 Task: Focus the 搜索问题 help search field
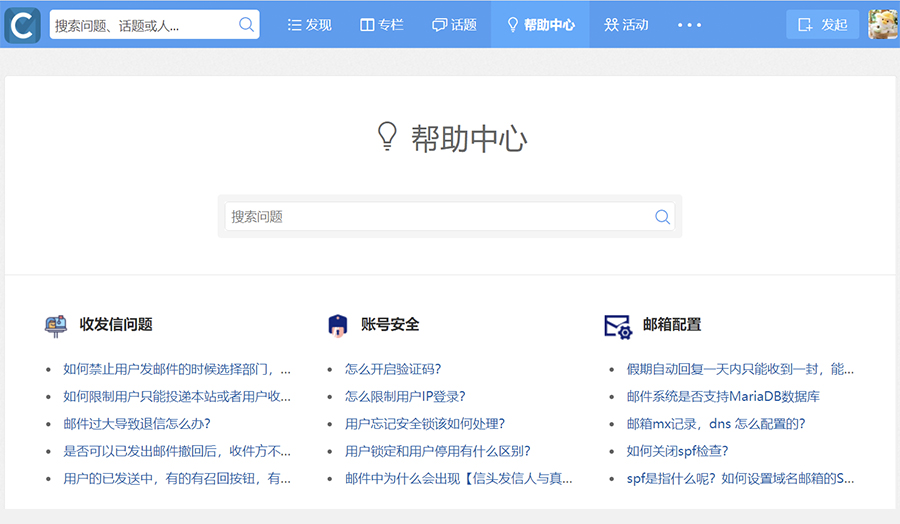440,217
